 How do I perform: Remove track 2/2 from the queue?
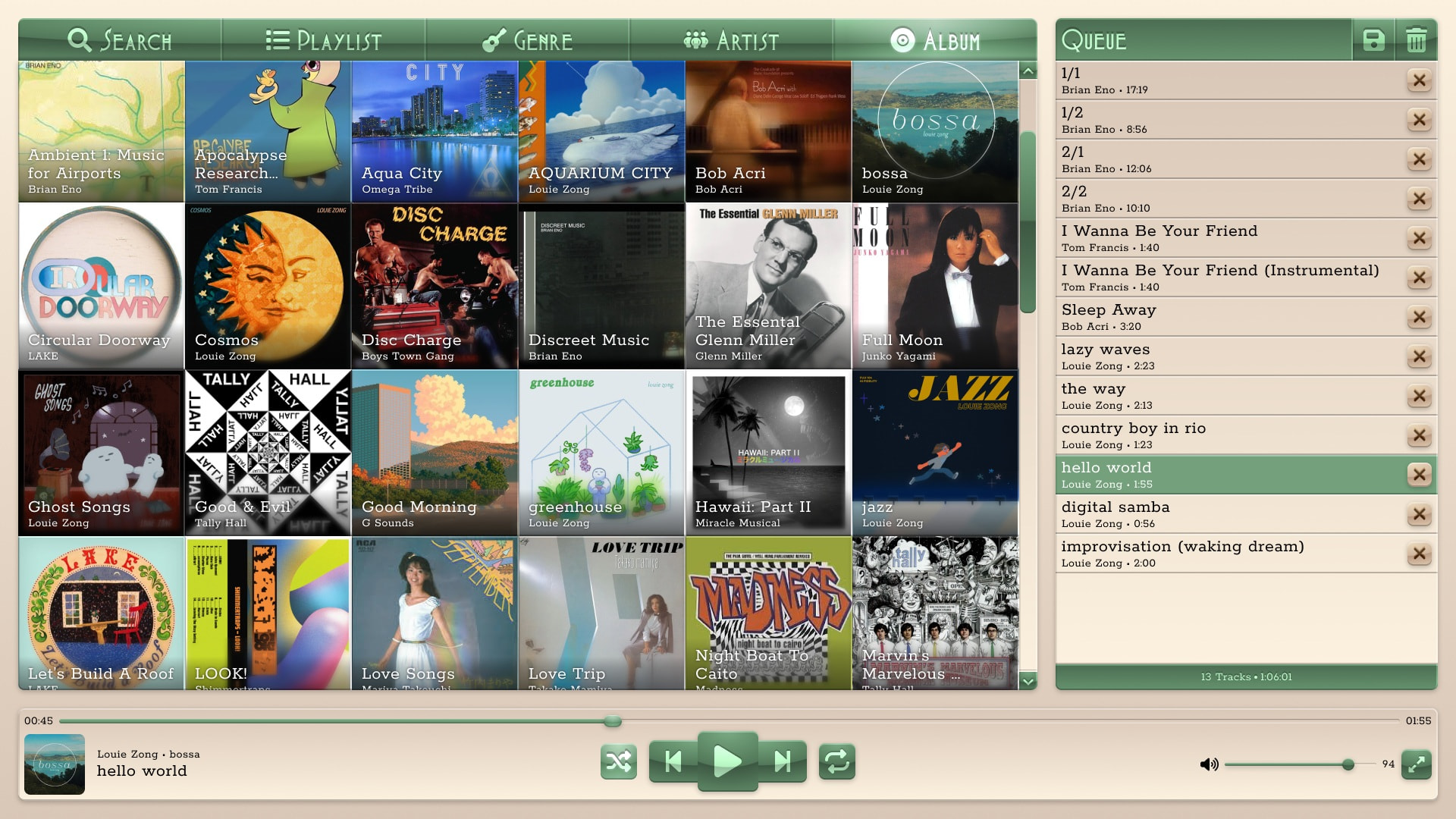[x=1420, y=199]
